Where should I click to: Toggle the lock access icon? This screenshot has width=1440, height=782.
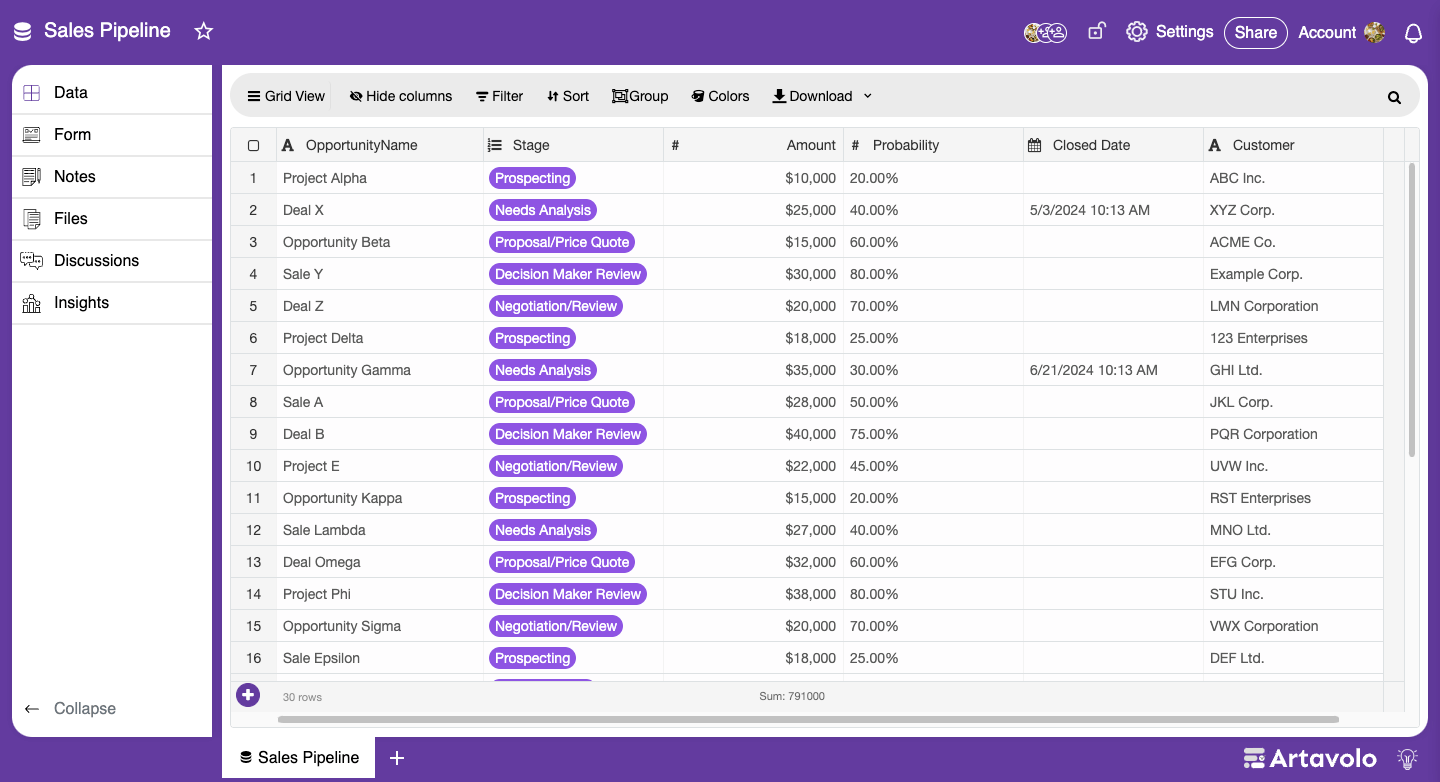(x=1097, y=31)
